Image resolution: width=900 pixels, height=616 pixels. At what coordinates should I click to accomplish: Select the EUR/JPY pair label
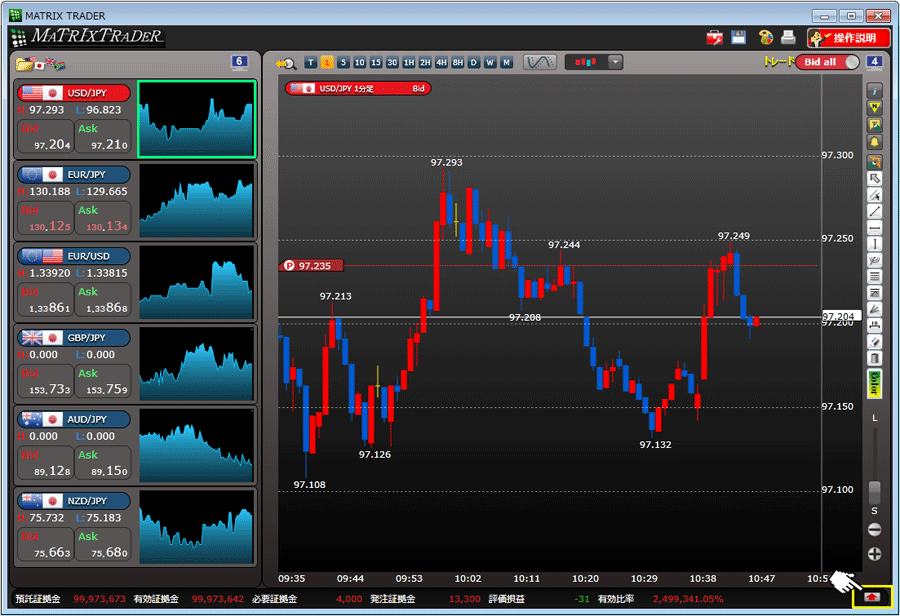point(74,175)
